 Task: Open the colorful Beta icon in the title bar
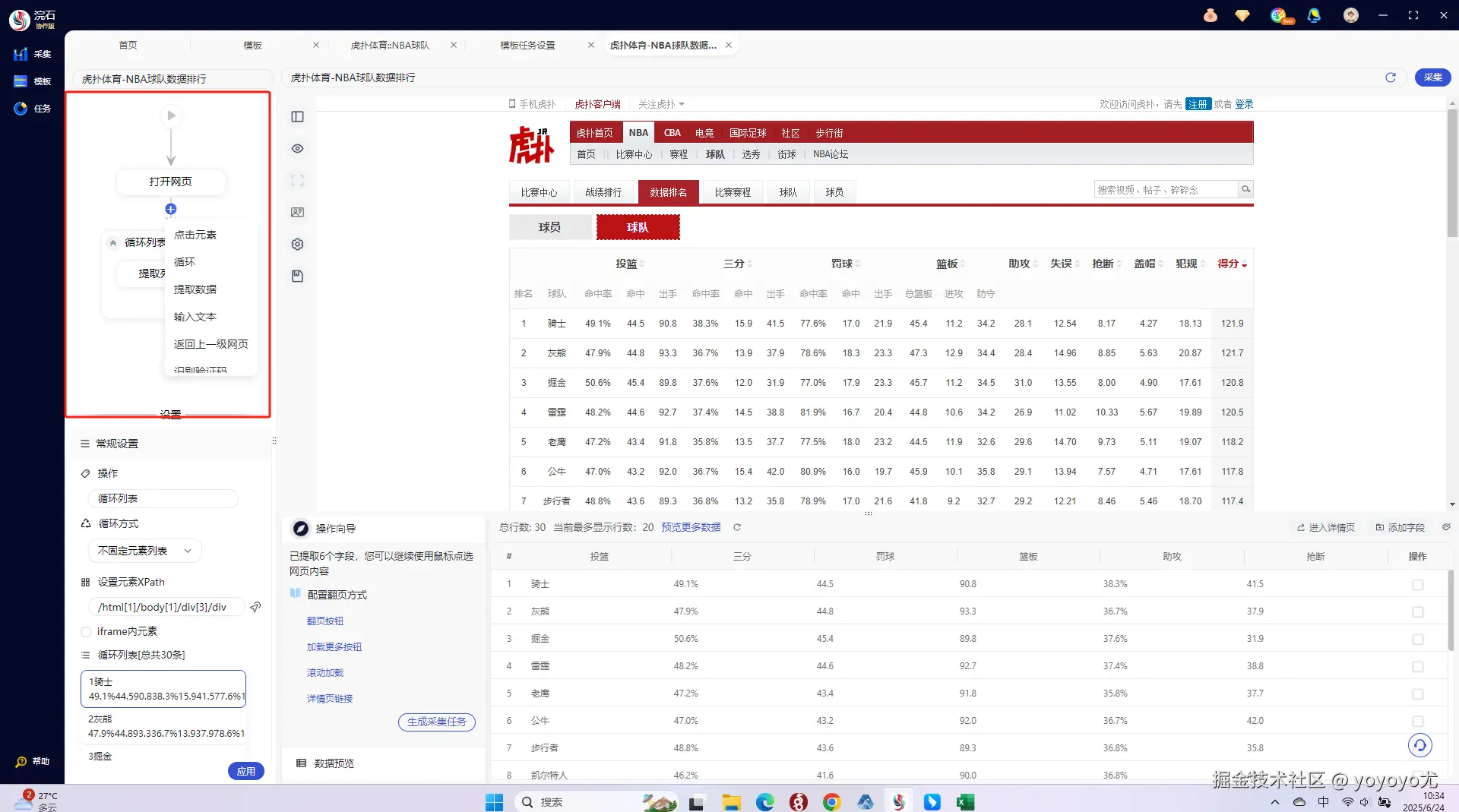coord(1280,15)
